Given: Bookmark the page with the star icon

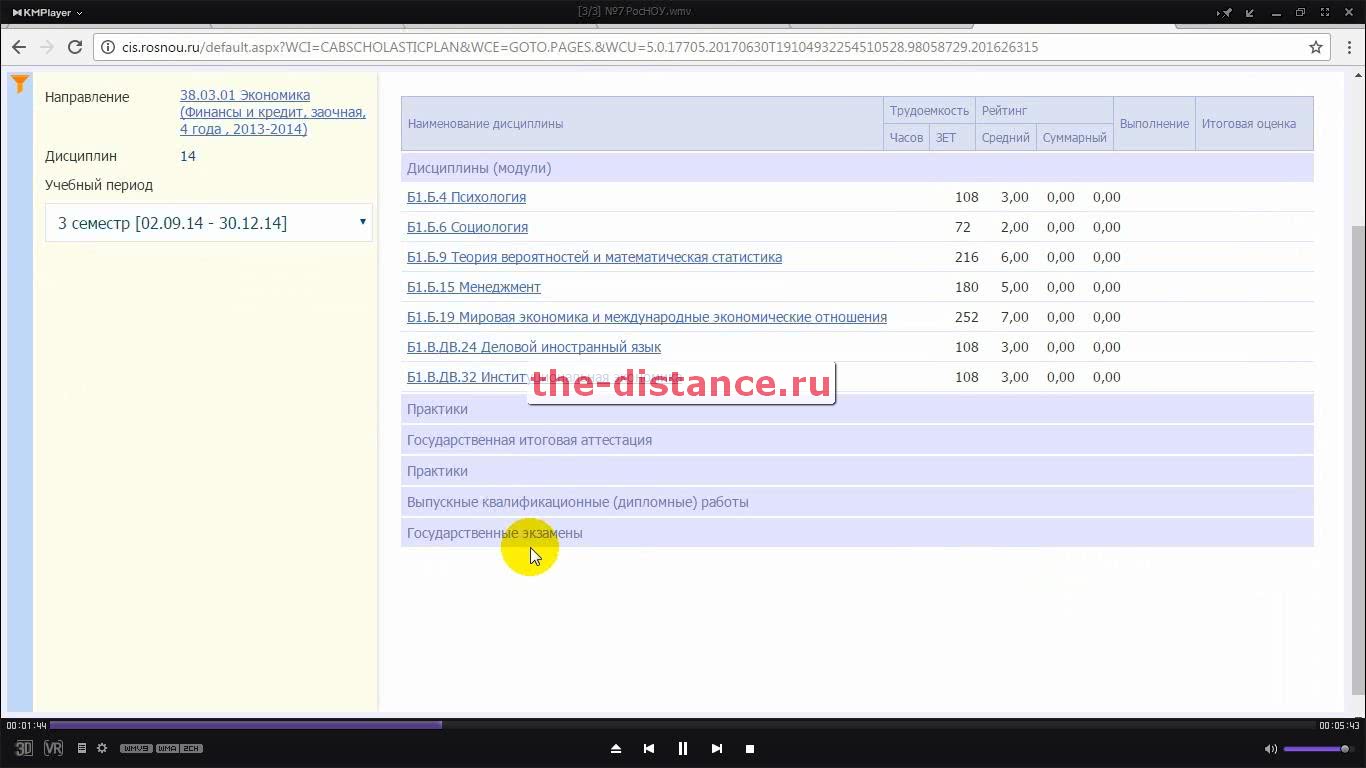Looking at the screenshot, I should (1316, 47).
